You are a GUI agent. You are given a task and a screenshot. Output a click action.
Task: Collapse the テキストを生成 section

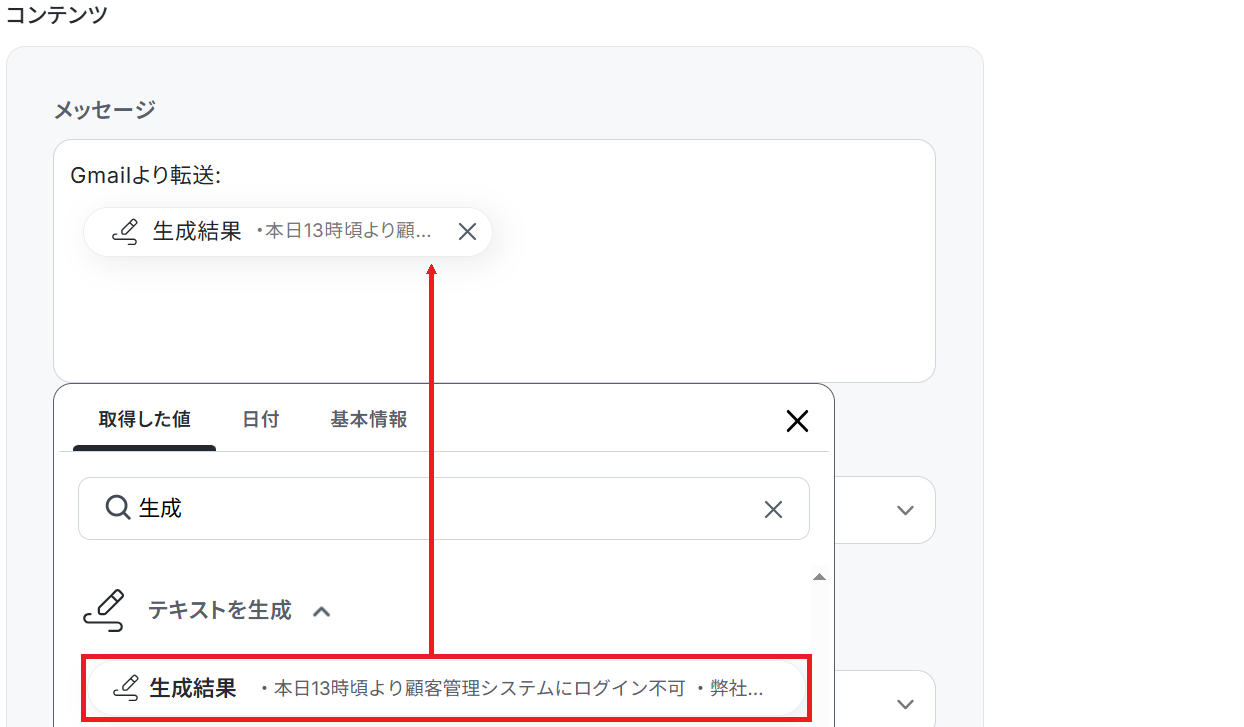point(321,611)
